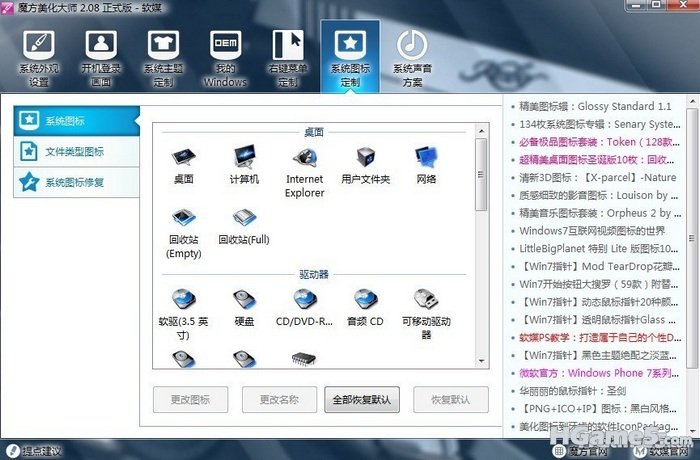Open link 【PNG+ICO+IP】图标：黑白风格
This screenshot has height=460, width=700.
pyautogui.click(x=598, y=409)
